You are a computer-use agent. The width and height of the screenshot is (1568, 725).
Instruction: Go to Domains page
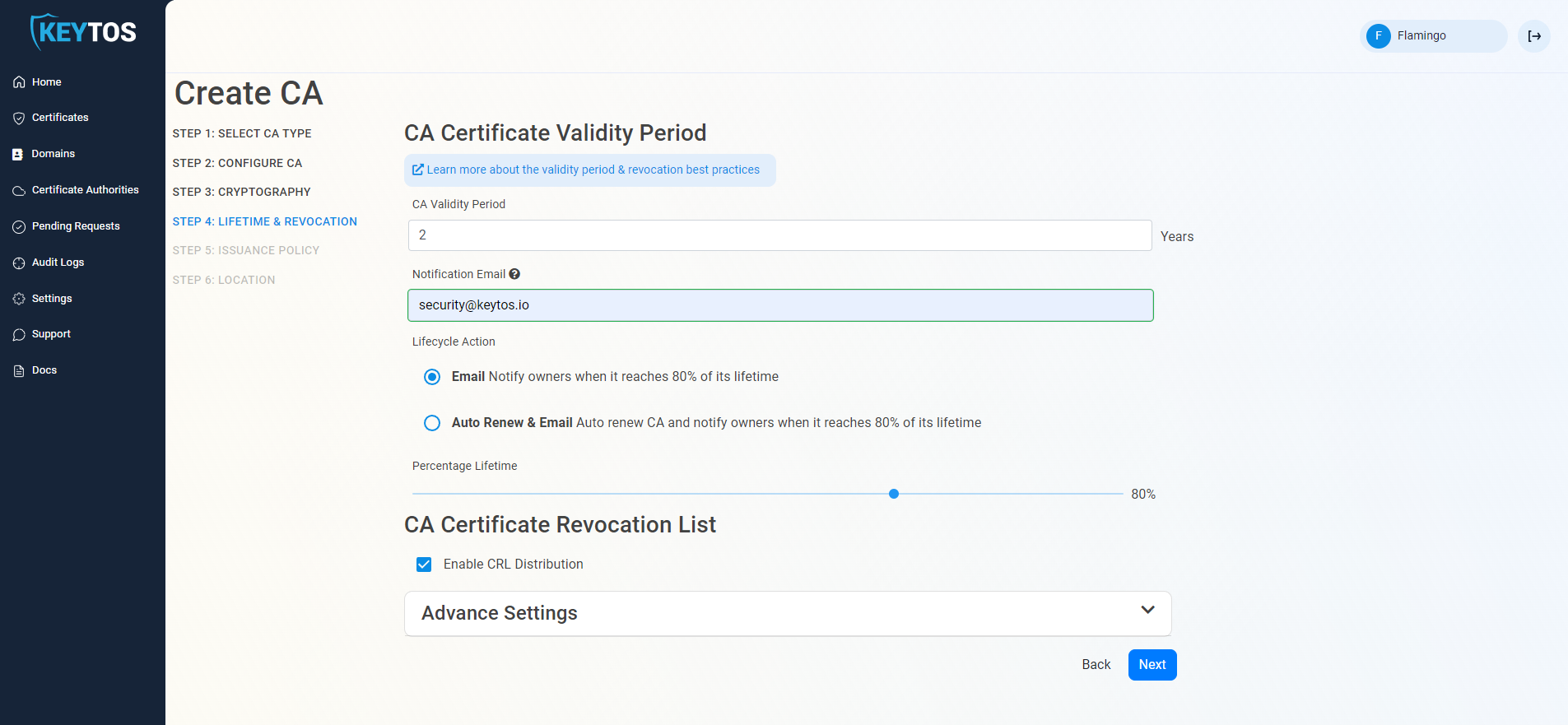[x=54, y=154]
